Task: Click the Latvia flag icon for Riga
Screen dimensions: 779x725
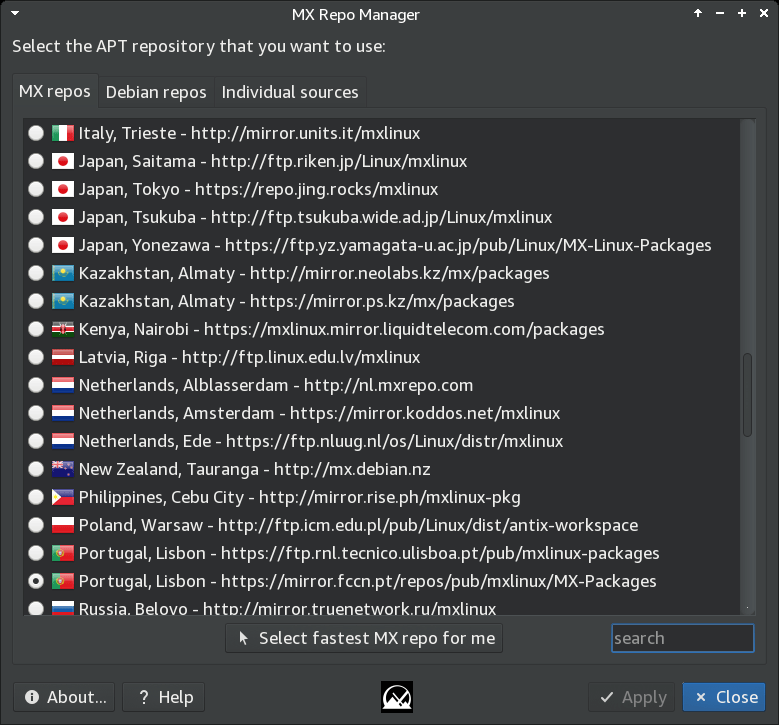Action: 62,357
